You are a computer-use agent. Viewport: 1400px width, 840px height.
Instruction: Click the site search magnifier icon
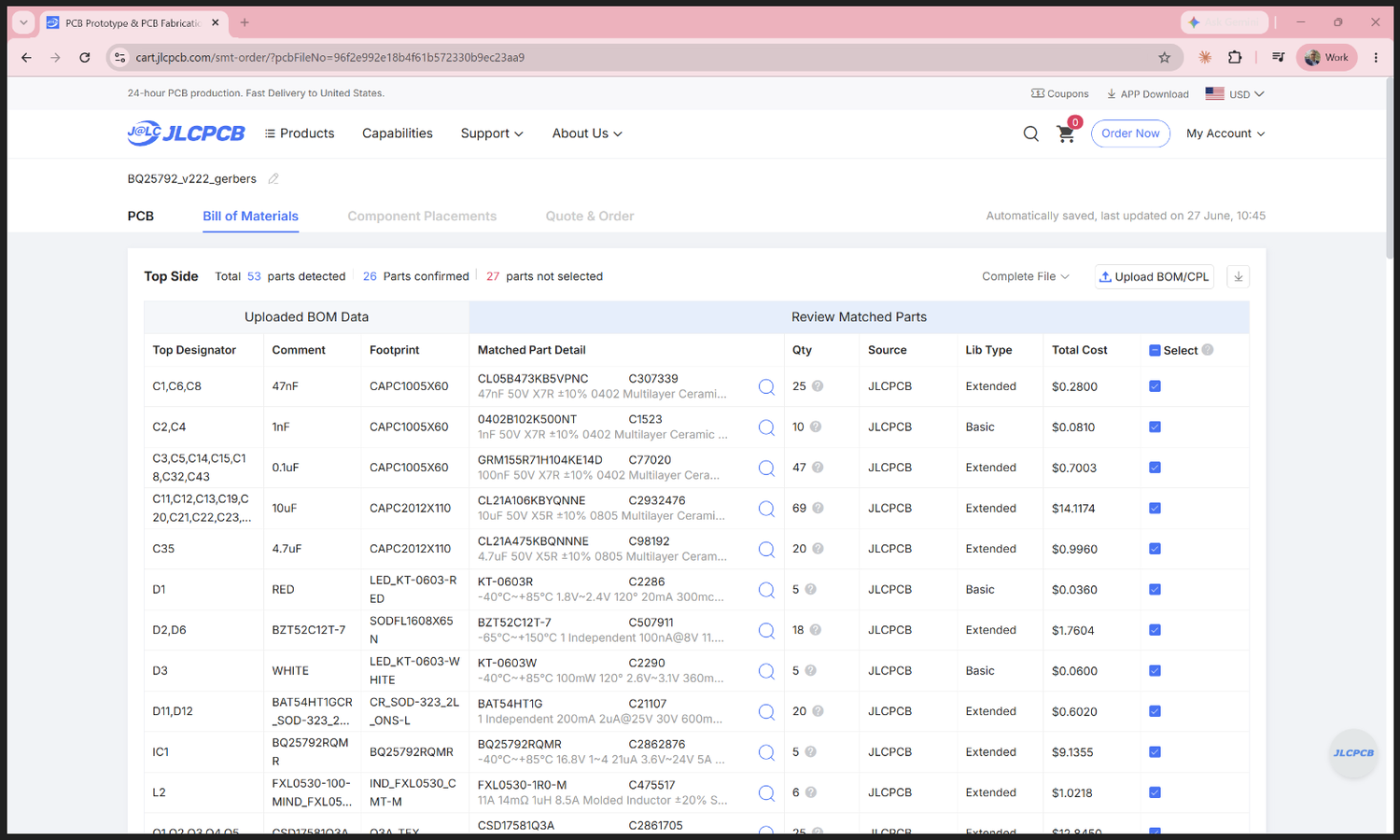coord(1030,133)
